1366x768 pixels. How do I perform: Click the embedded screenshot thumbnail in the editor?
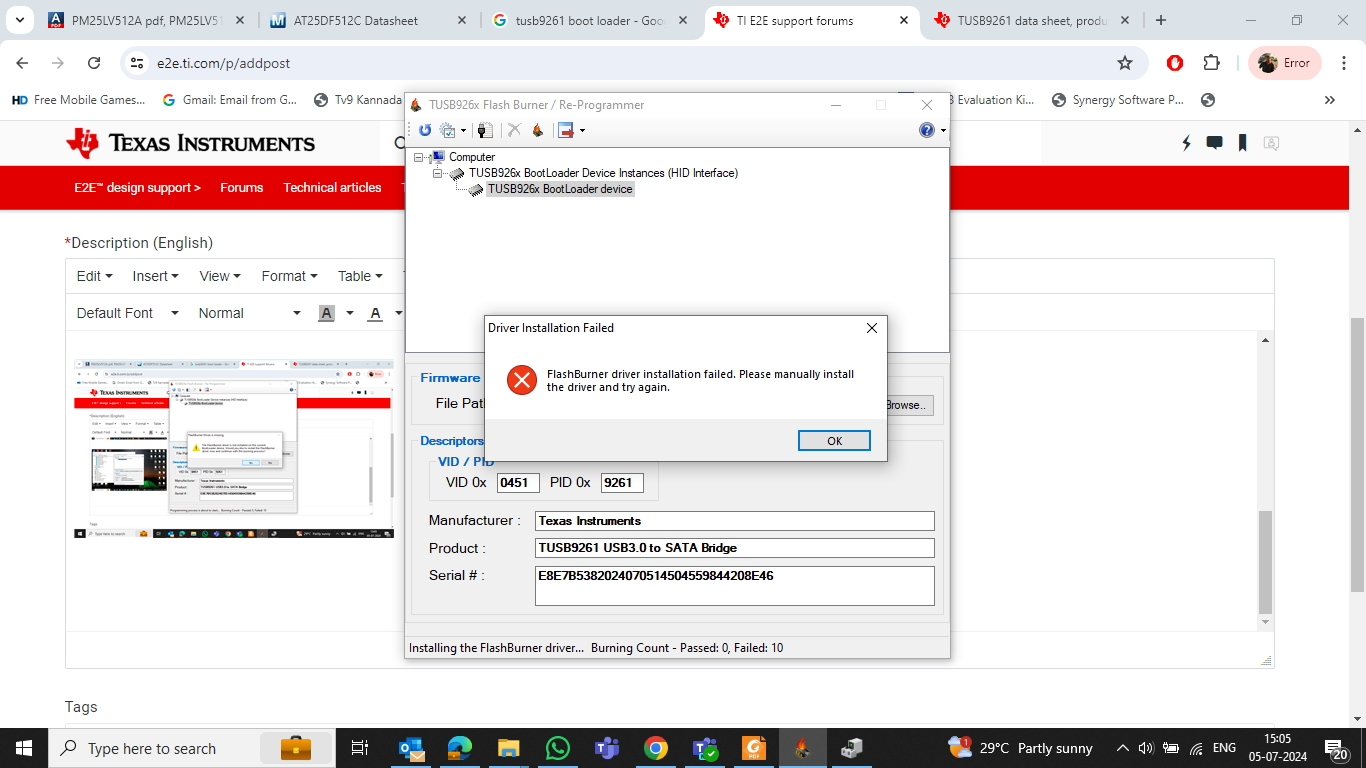(x=234, y=449)
